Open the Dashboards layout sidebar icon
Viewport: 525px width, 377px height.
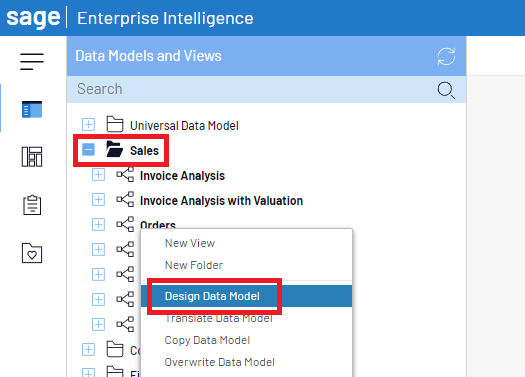pos(32,157)
